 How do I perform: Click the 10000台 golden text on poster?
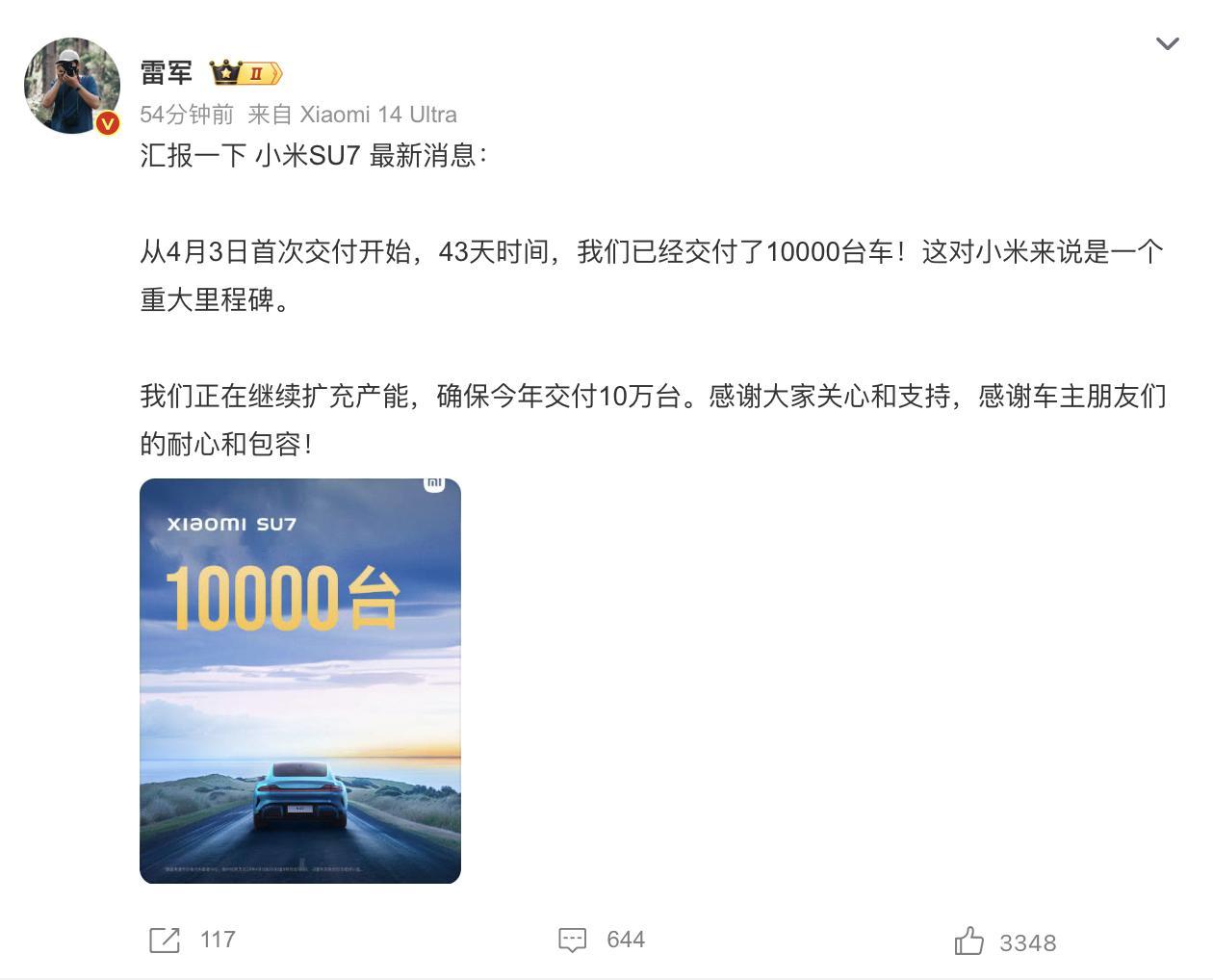coord(282,598)
